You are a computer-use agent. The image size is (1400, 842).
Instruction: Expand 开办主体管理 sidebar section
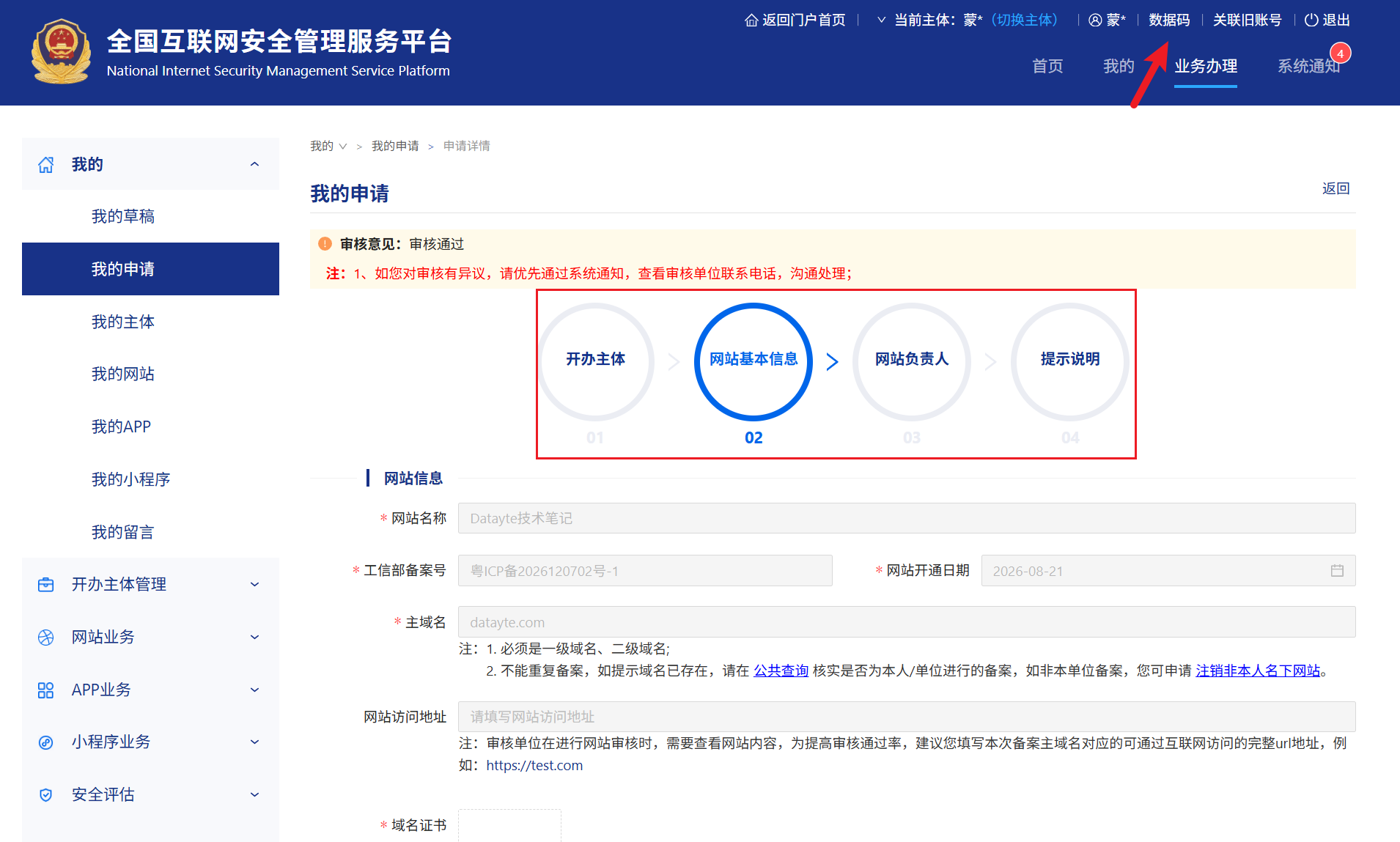coord(254,585)
